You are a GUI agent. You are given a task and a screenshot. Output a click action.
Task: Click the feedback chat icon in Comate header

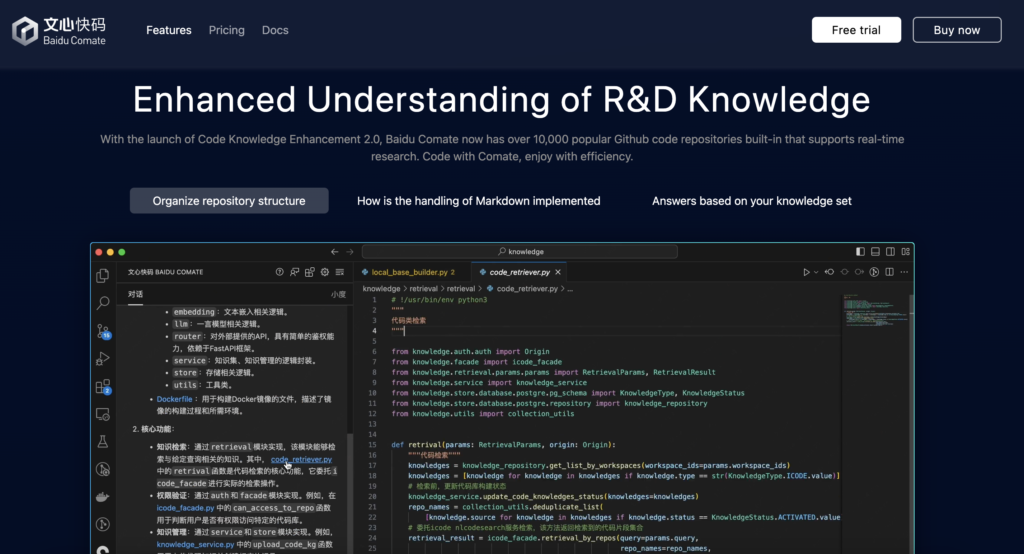(x=295, y=272)
